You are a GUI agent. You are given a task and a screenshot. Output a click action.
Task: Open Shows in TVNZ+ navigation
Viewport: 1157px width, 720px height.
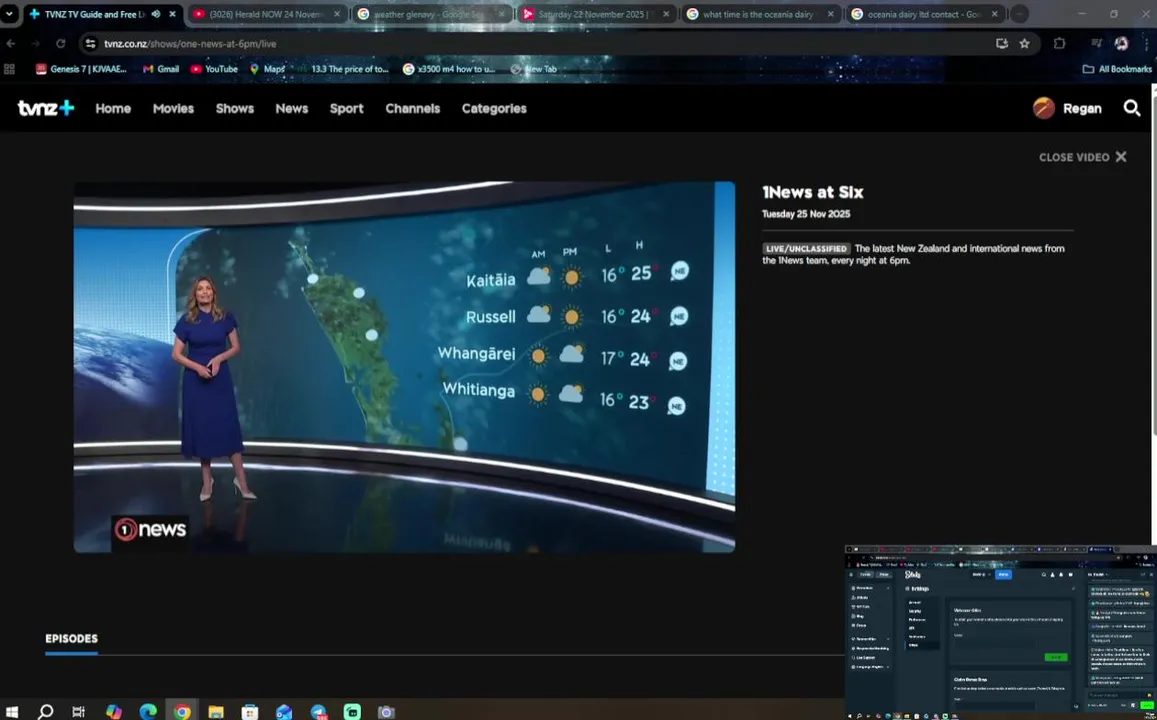click(x=235, y=108)
